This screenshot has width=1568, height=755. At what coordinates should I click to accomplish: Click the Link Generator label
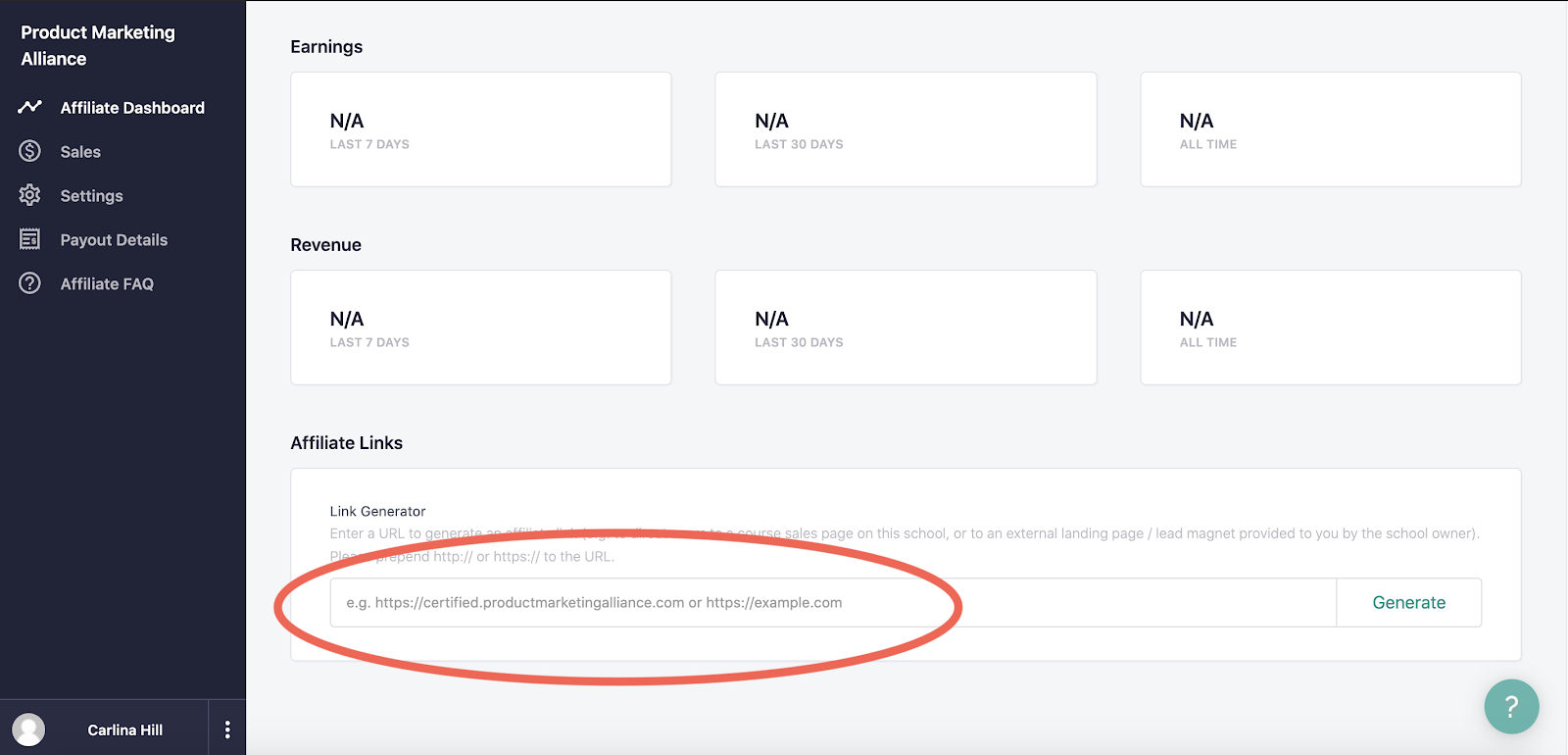[x=377, y=511]
